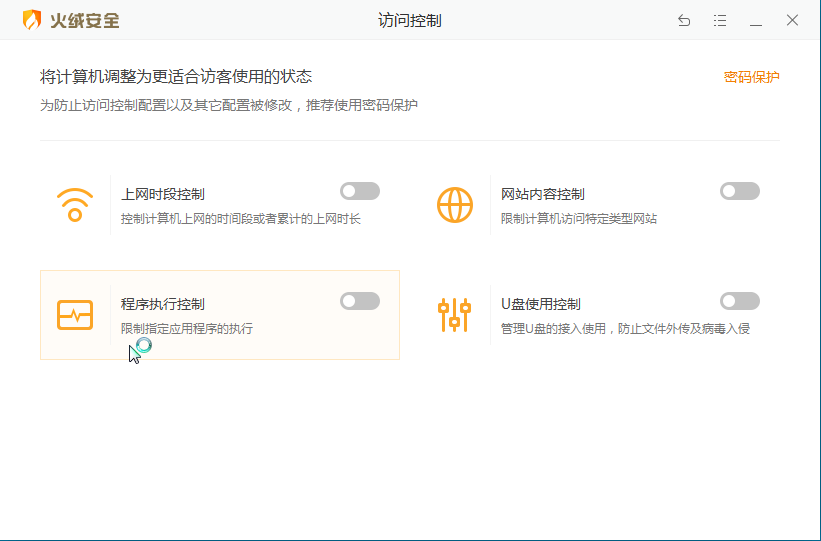Click the 限制指定应用程序的执行 description
Viewport: 821px width, 541px height.
[x=187, y=328]
